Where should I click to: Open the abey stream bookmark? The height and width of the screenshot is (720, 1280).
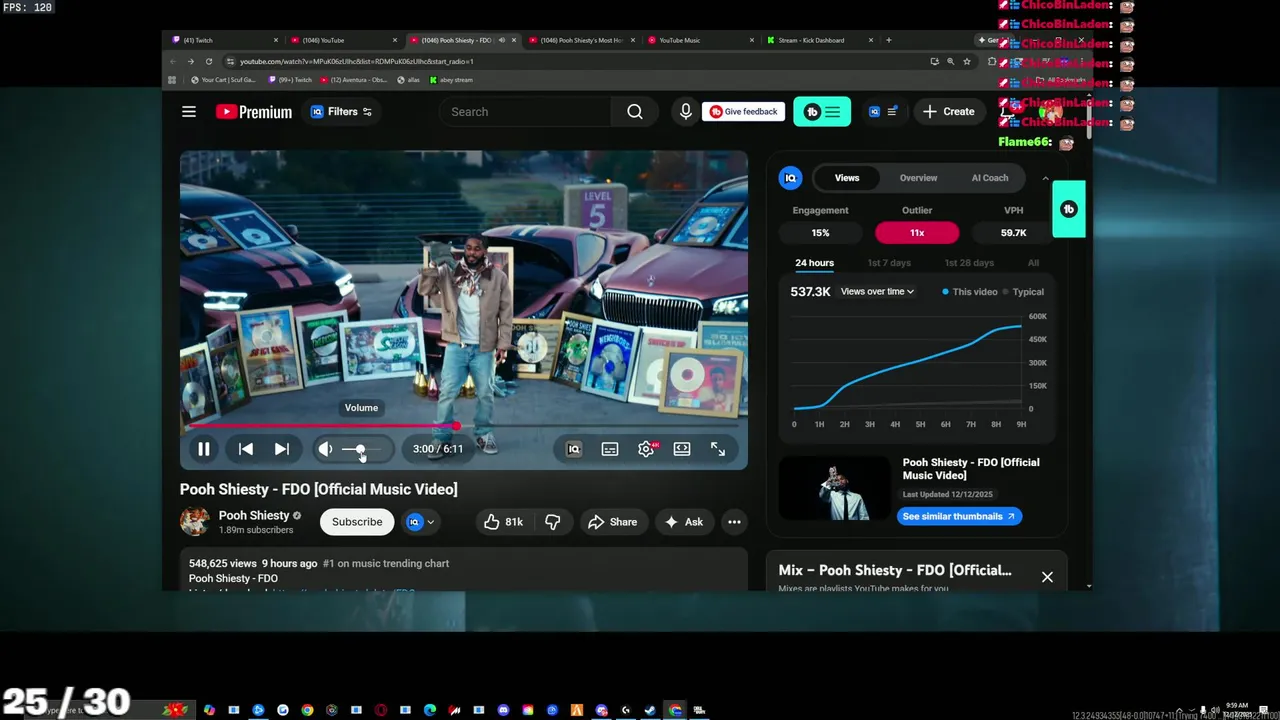(x=451, y=80)
